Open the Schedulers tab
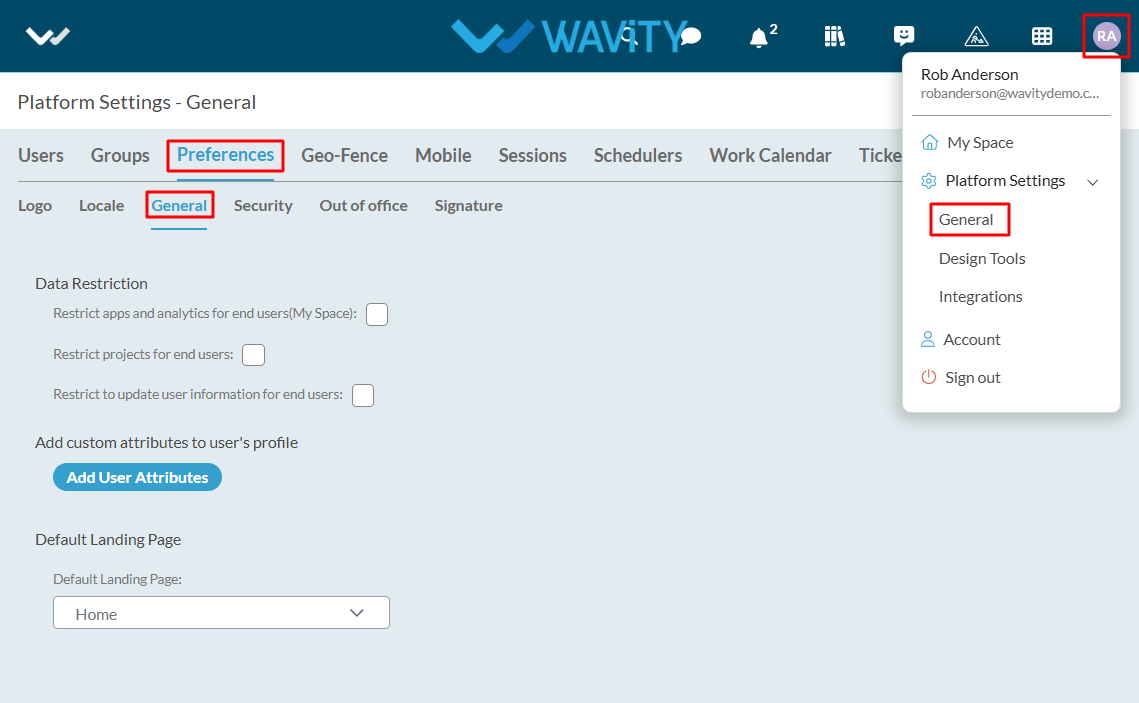The height and width of the screenshot is (703, 1139). coord(638,155)
